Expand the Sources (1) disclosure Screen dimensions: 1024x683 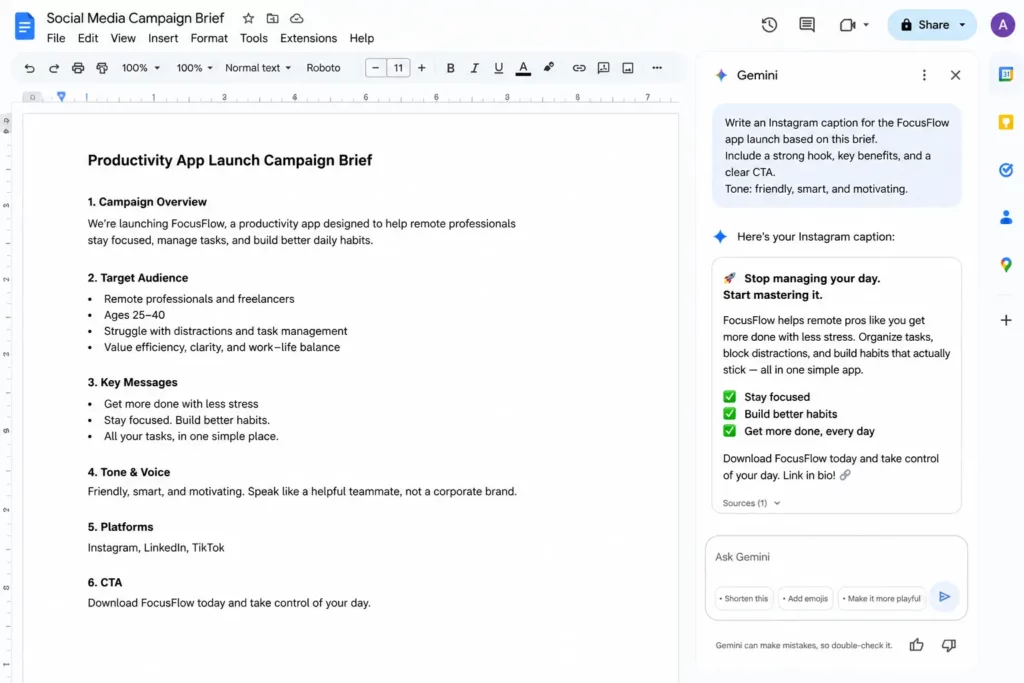(x=751, y=503)
